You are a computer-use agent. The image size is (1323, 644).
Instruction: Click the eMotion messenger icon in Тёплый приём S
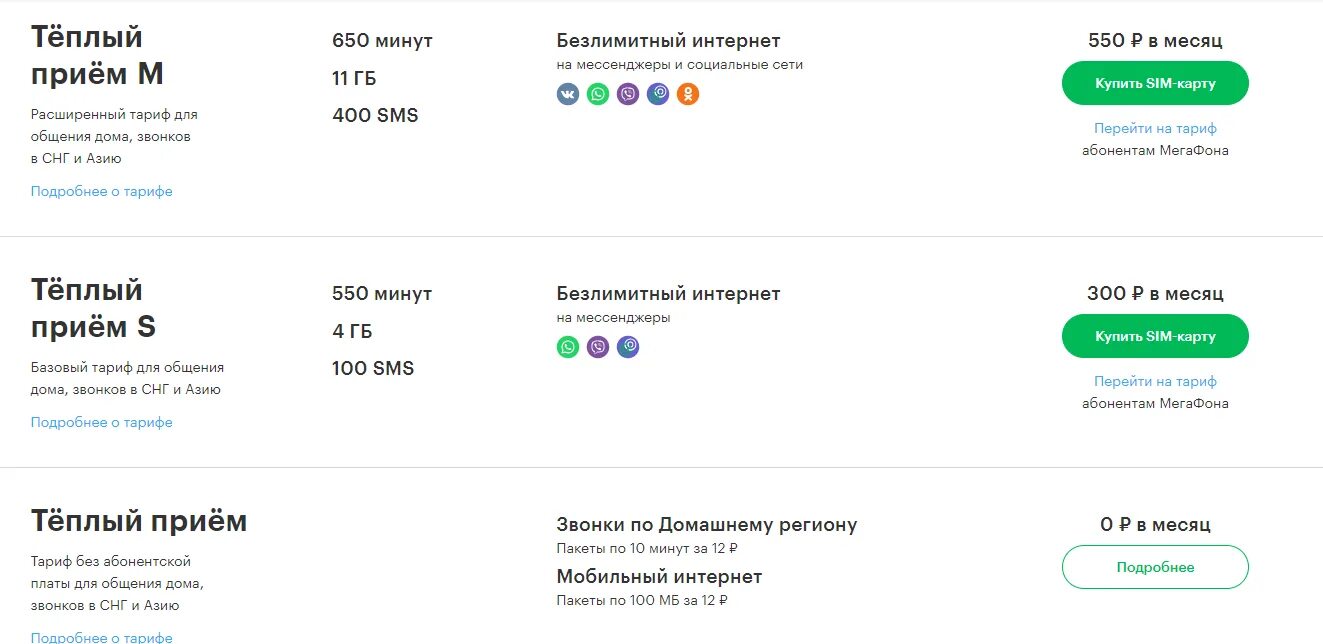click(x=628, y=347)
